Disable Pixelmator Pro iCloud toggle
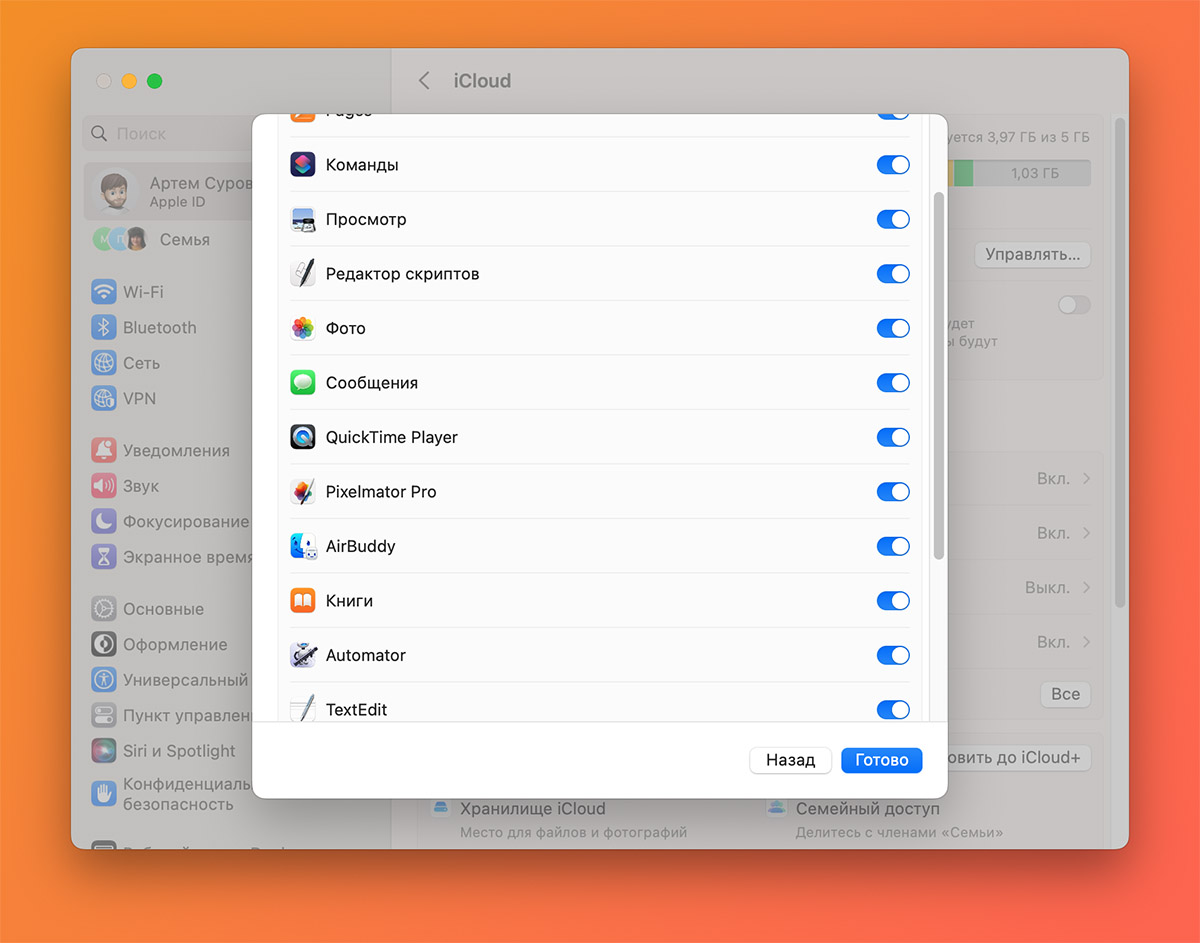This screenshot has height=943, width=1200. [x=893, y=492]
